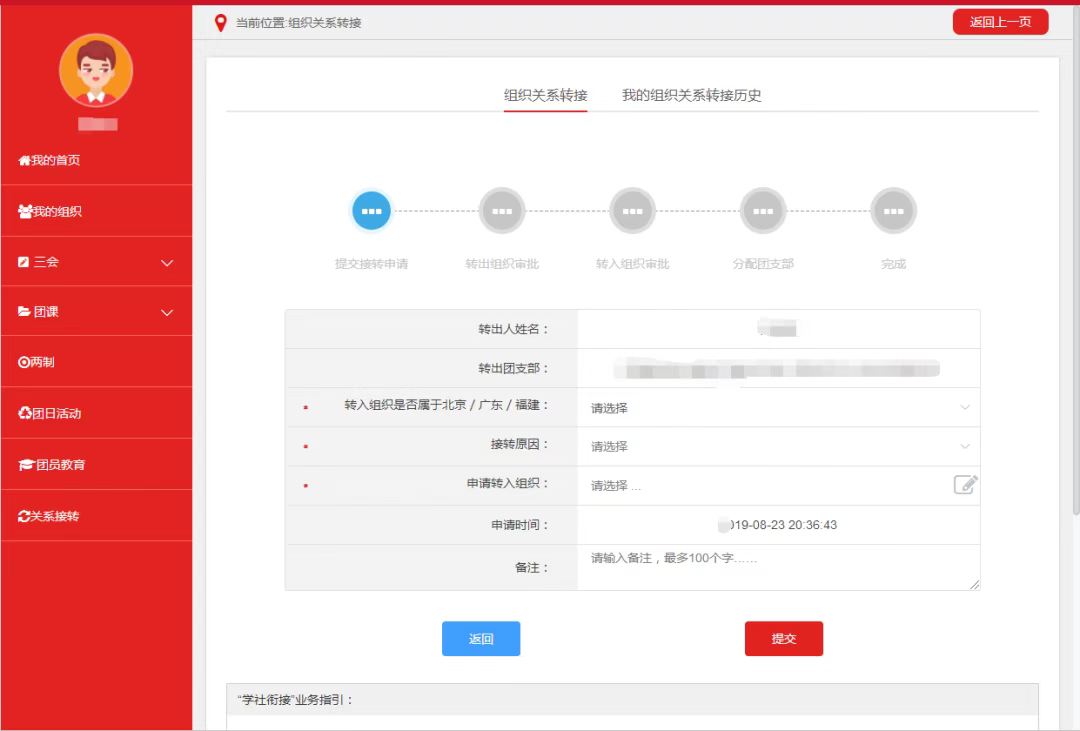Open the 转入组织是否属于北京/广东/福建 dropdown
The image size is (1080, 731).
pyautogui.click(x=778, y=408)
